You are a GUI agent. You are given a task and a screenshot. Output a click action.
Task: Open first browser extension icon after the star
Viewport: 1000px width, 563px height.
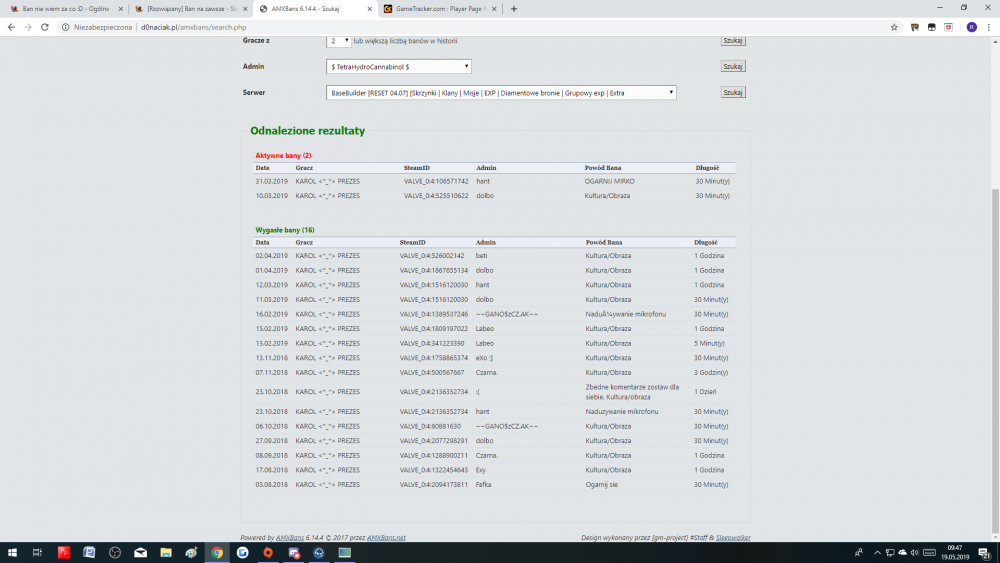click(915, 27)
